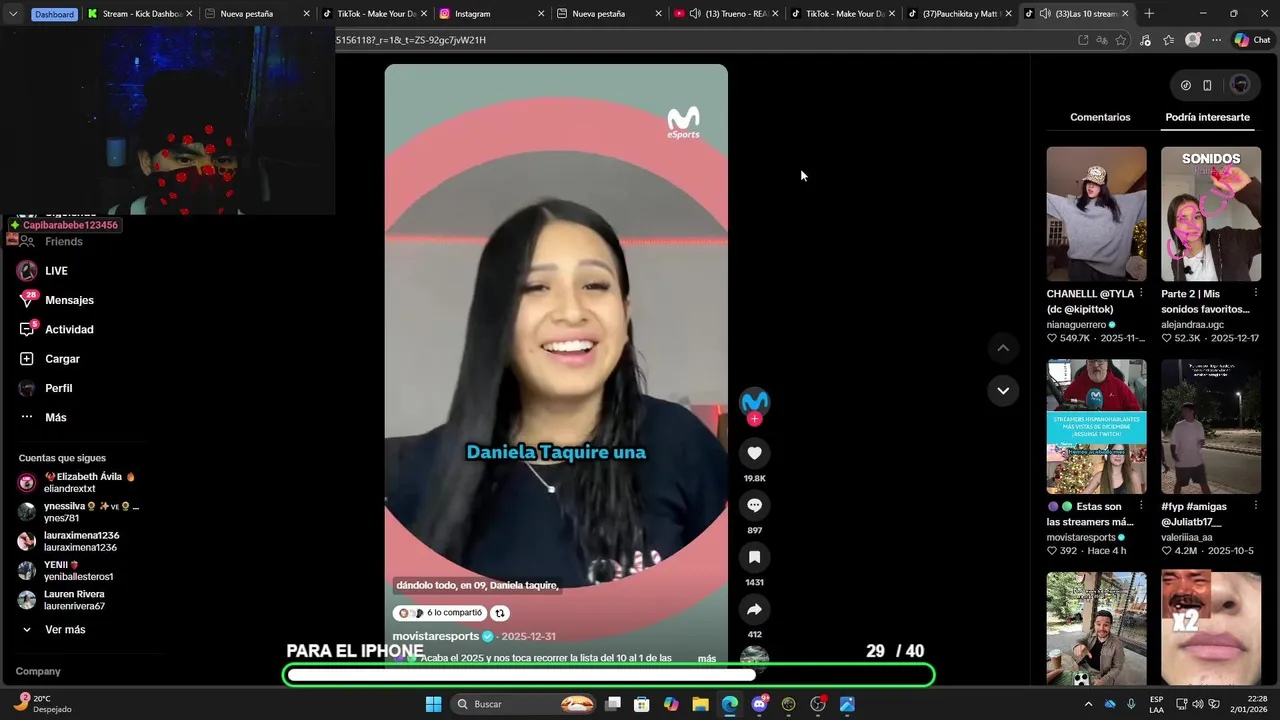
Task: Open File Explorer from the taskbar
Action: (x=700, y=704)
